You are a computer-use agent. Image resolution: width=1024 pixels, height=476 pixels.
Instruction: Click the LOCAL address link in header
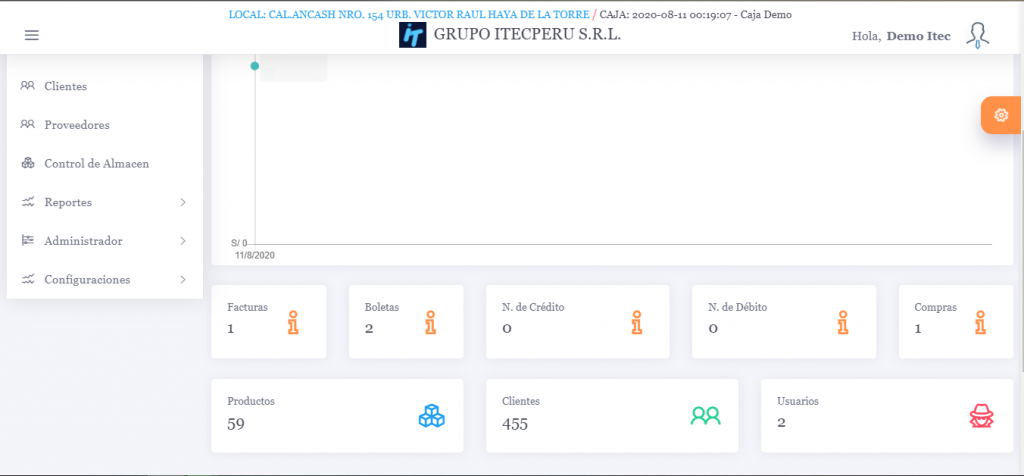(409, 15)
